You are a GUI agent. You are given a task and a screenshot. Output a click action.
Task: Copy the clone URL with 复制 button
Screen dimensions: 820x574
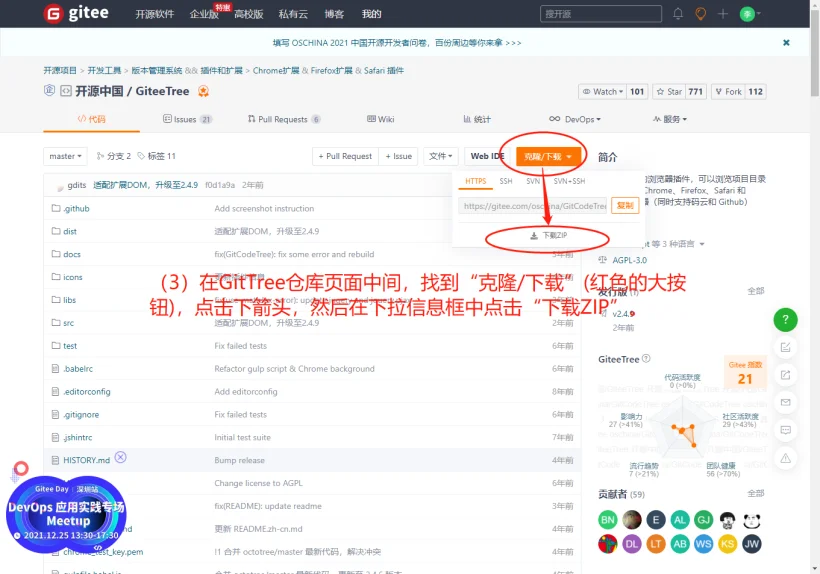(625, 205)
